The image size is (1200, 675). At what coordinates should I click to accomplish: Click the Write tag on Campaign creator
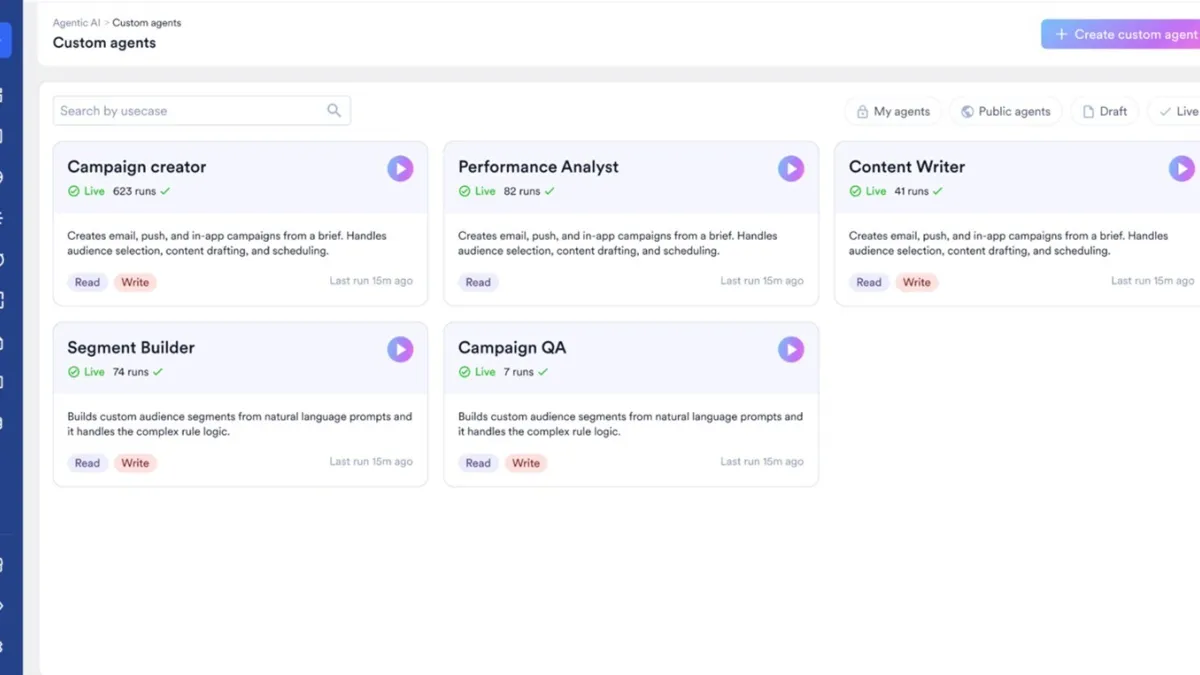click(x=135, y=282)
